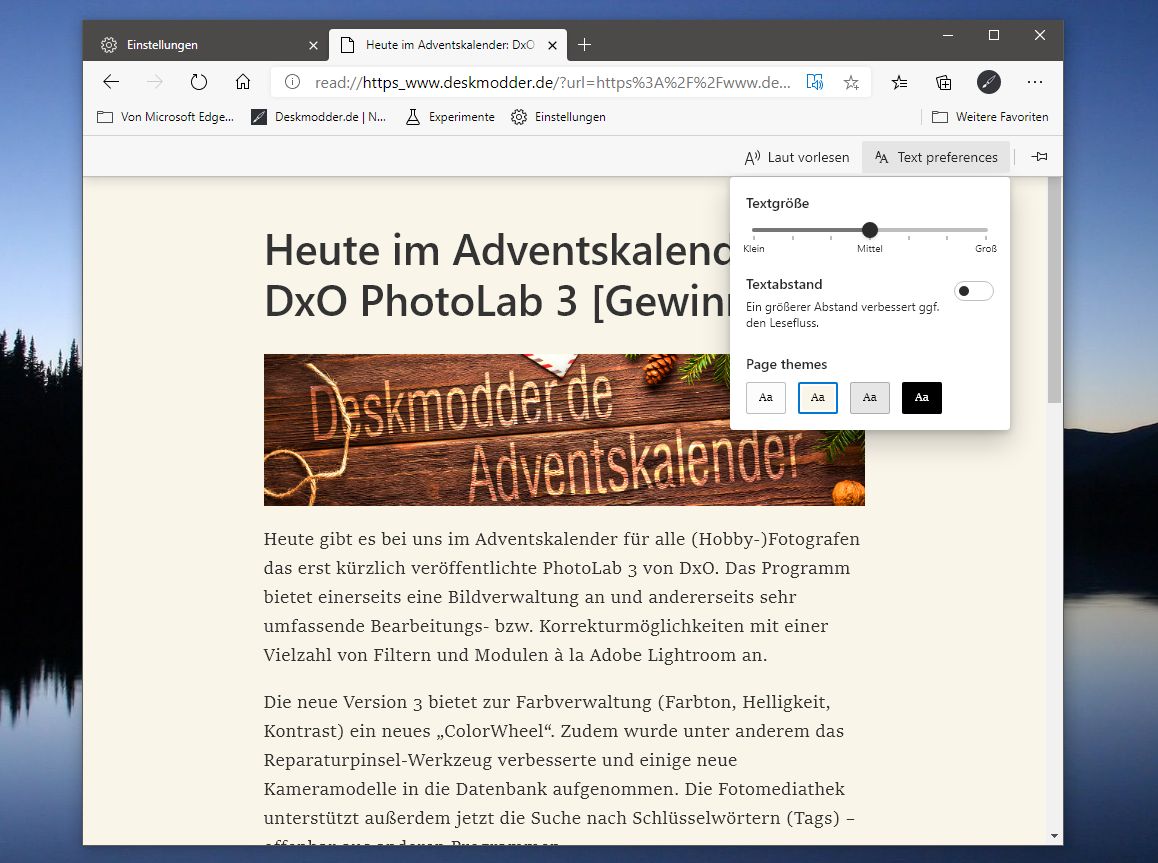Viewport: 1158px width, 863px height.
Task: Go back to the previous page
Action: (x=112, y=82)
